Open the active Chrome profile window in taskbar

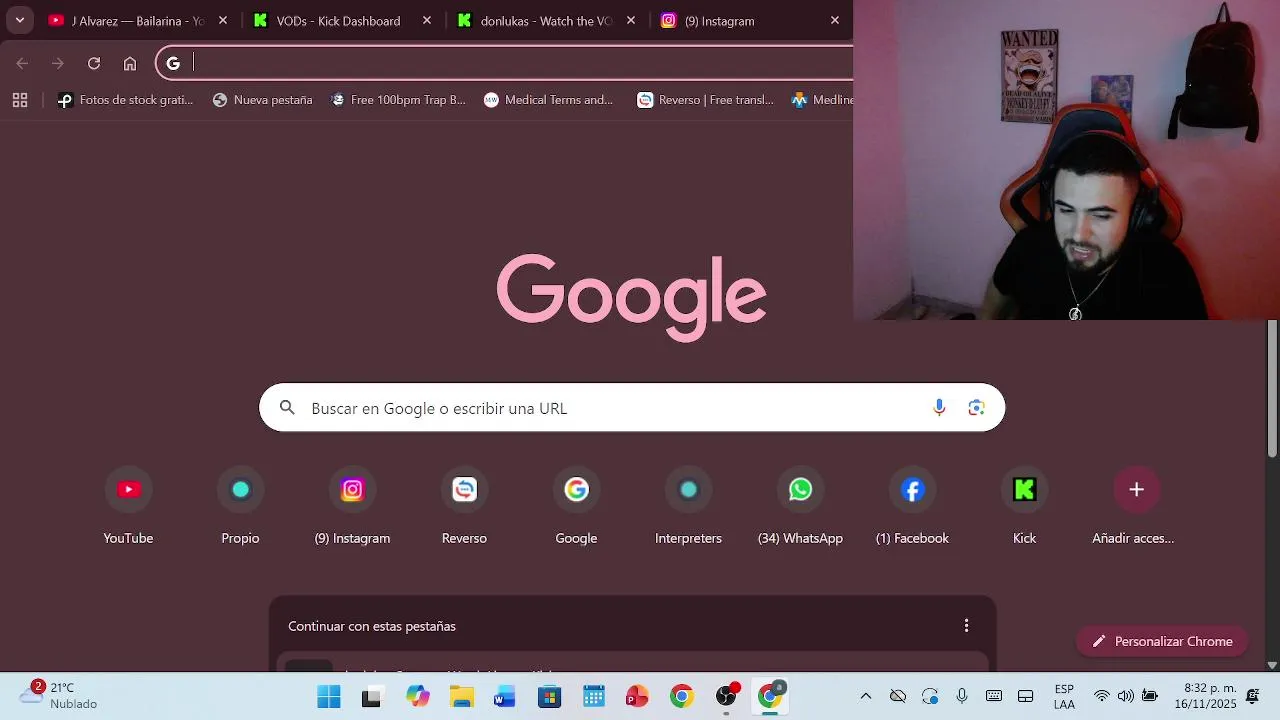pos(770,696)
